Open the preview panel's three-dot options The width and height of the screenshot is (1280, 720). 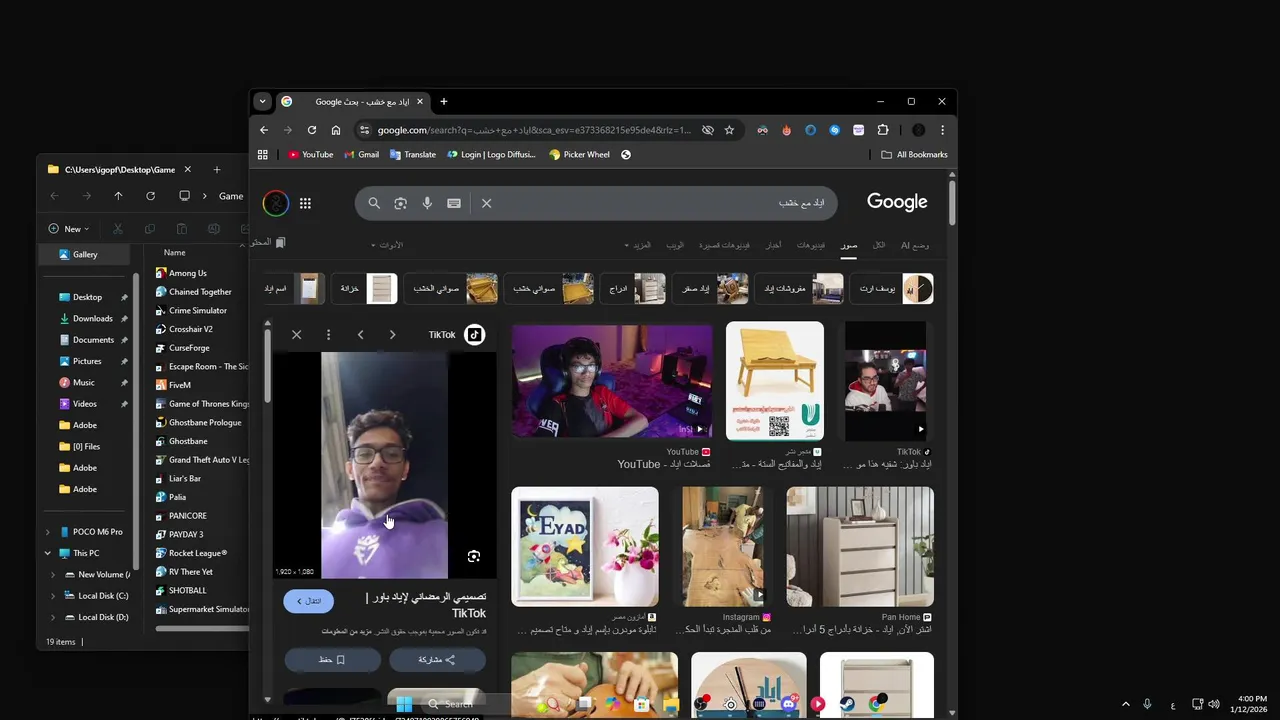[x=328, y=335]
